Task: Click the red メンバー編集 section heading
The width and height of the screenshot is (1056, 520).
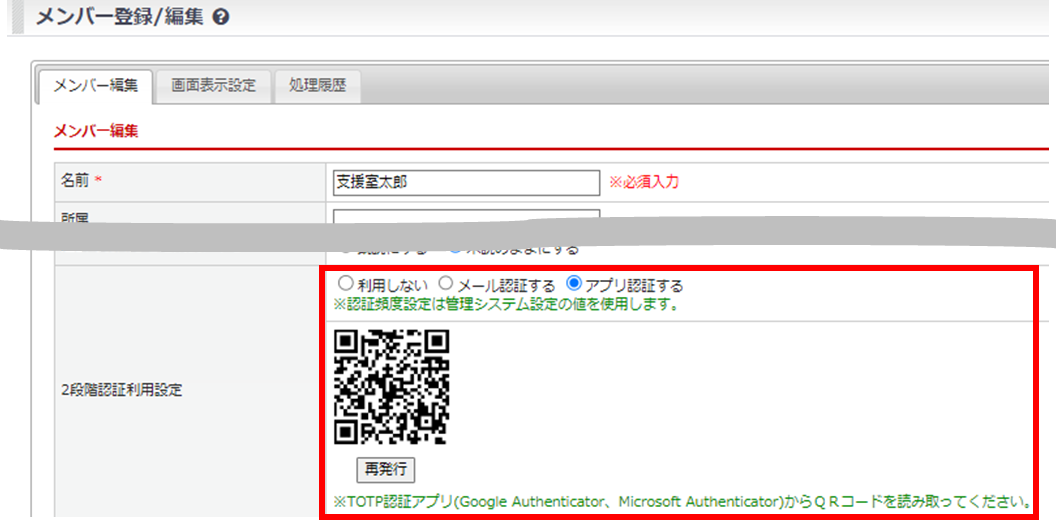Action: pyautogui.click(x=96, y=131)
